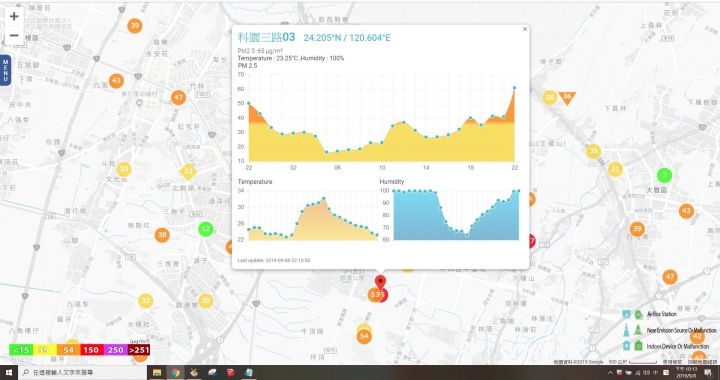Expand the hidden system tray icons
Screen dimensions: 720x380
point(610,373)
